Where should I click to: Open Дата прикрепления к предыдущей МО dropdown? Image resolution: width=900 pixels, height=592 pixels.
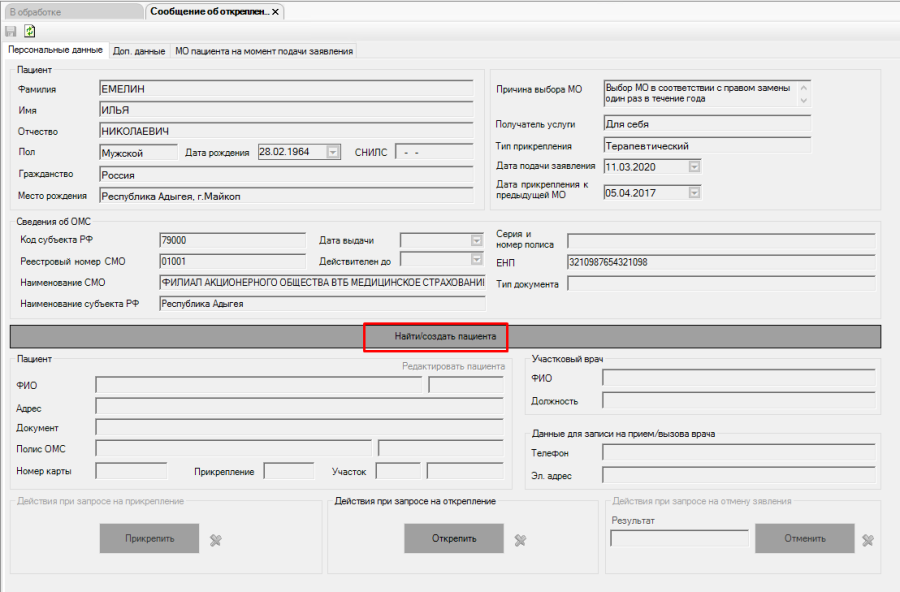[692, 193]
